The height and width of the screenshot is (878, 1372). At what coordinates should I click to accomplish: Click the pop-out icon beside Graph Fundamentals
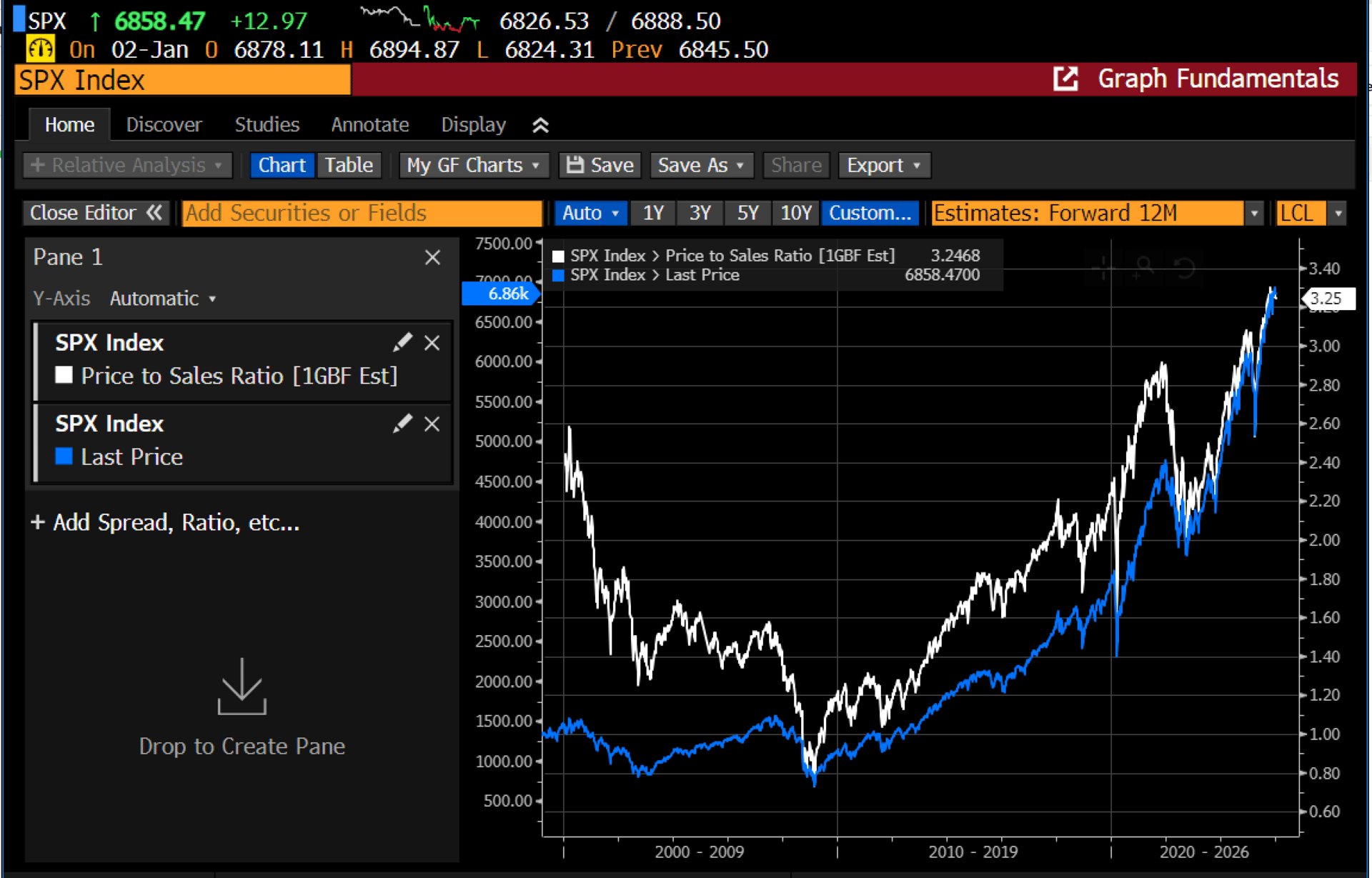[1065, 79]
